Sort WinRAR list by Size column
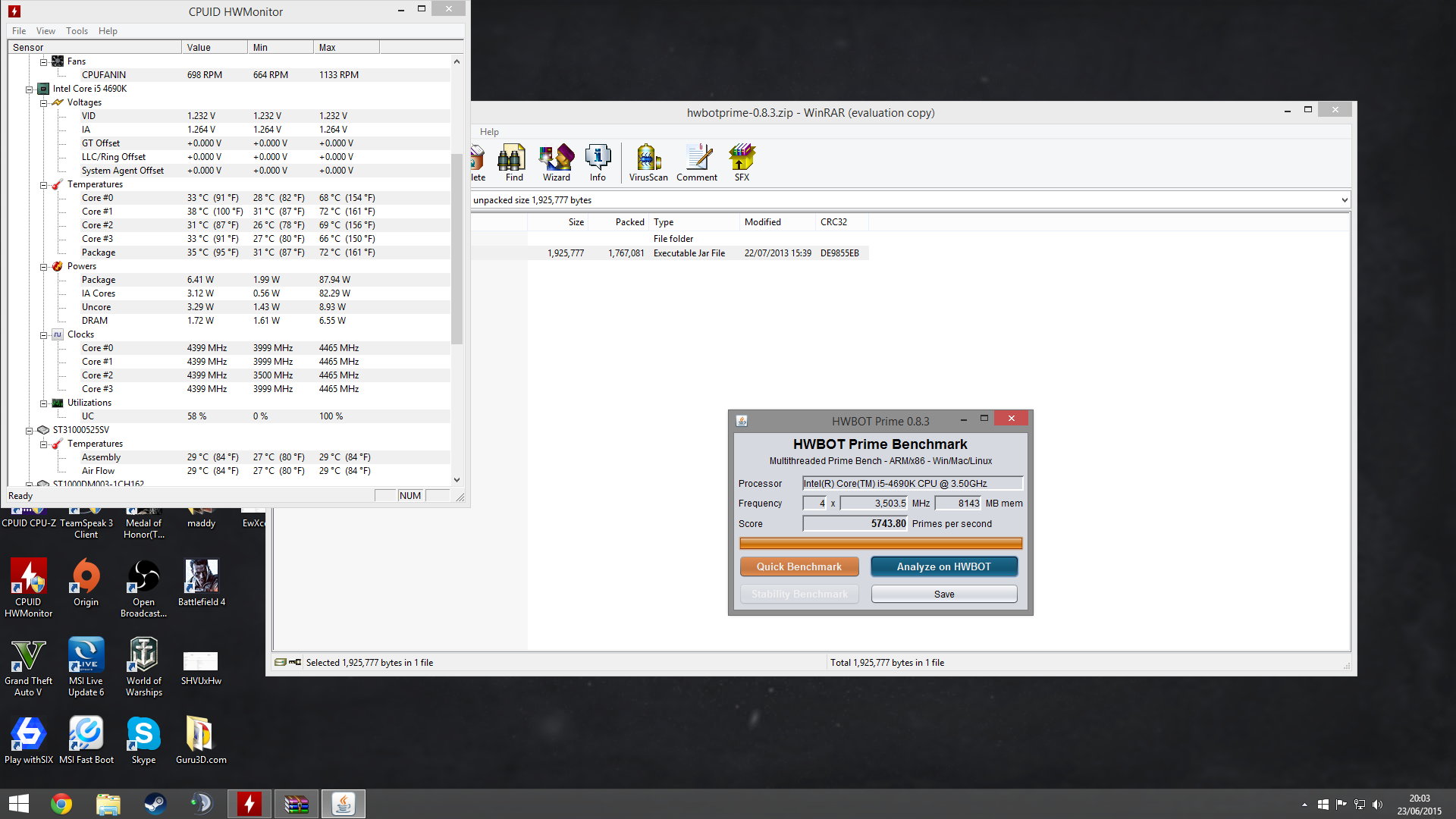The height and width of the screenshot is (819, 1456). click(x=557, y=222)
